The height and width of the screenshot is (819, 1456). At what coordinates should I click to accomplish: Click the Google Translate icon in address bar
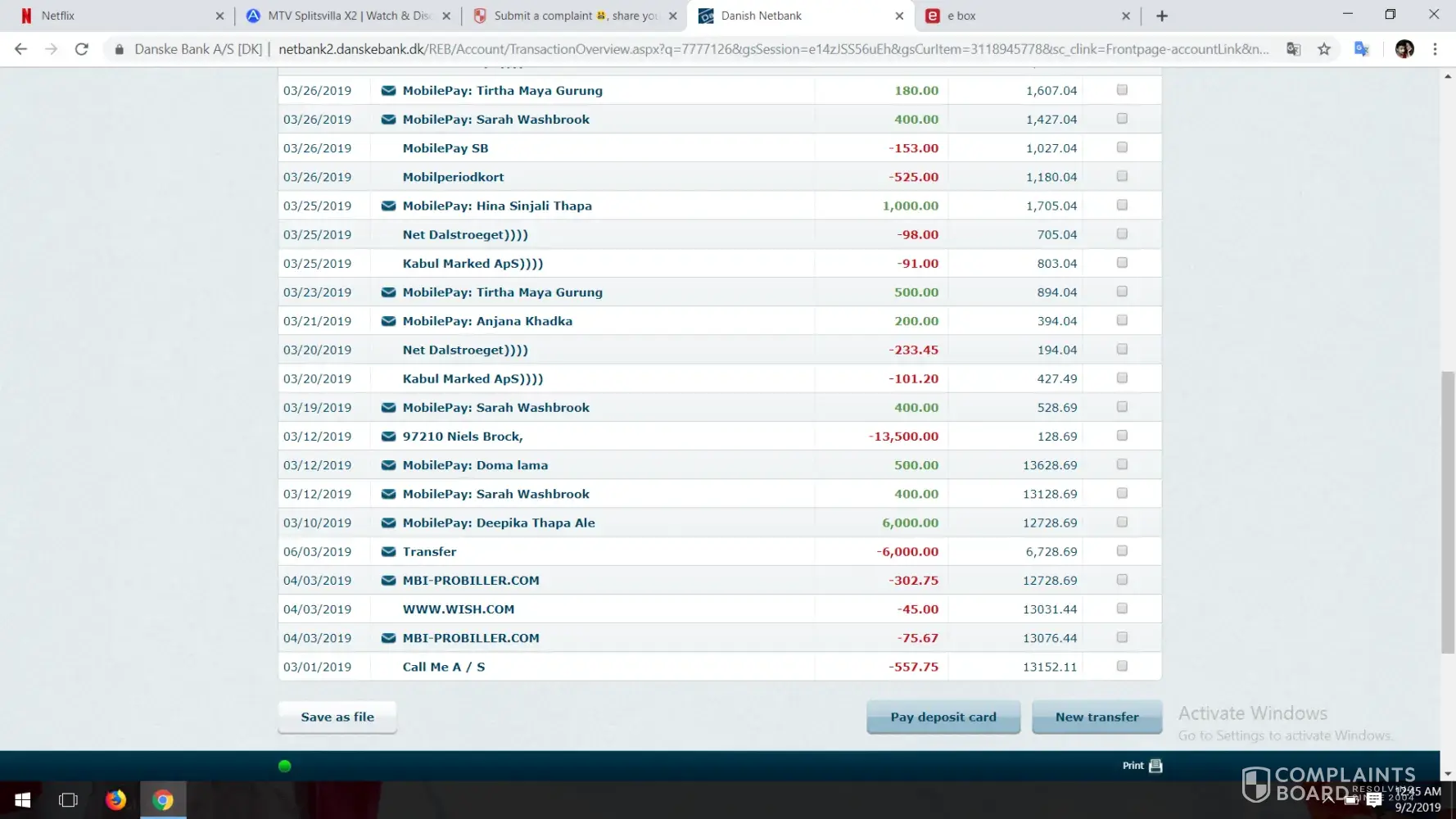click(1293, 49)
